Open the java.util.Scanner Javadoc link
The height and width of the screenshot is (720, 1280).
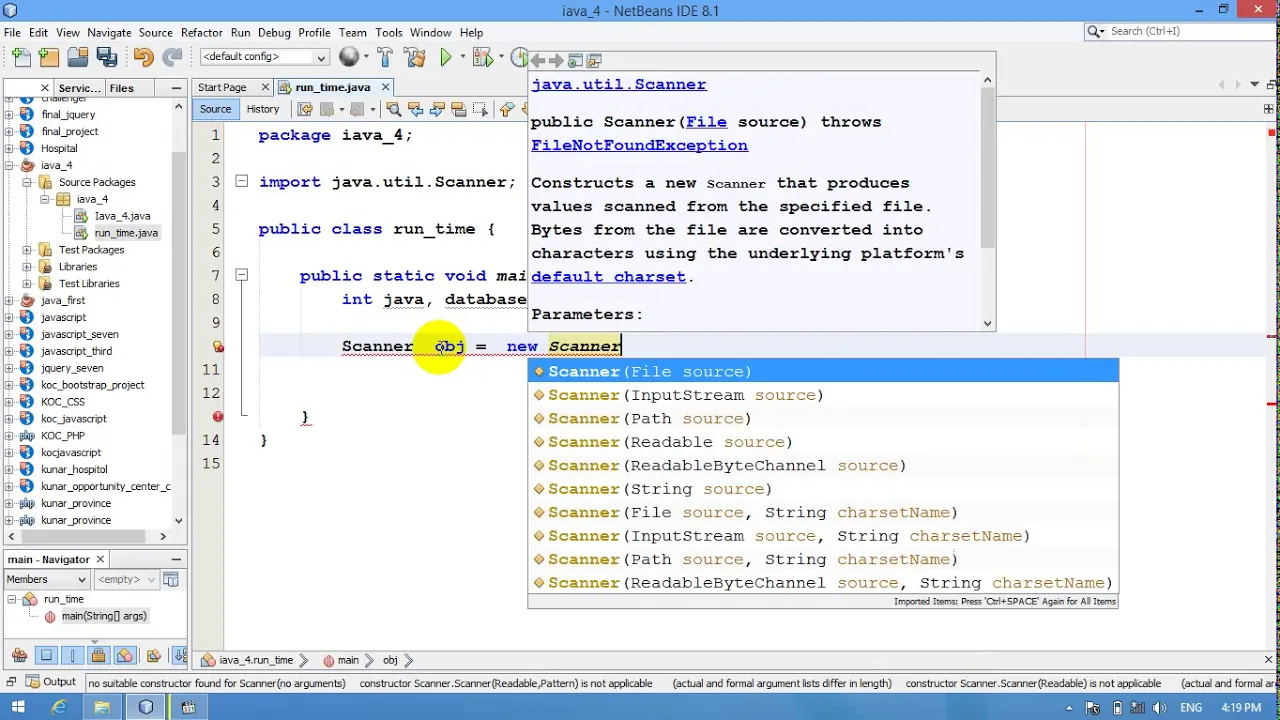(x=619, y=85)
